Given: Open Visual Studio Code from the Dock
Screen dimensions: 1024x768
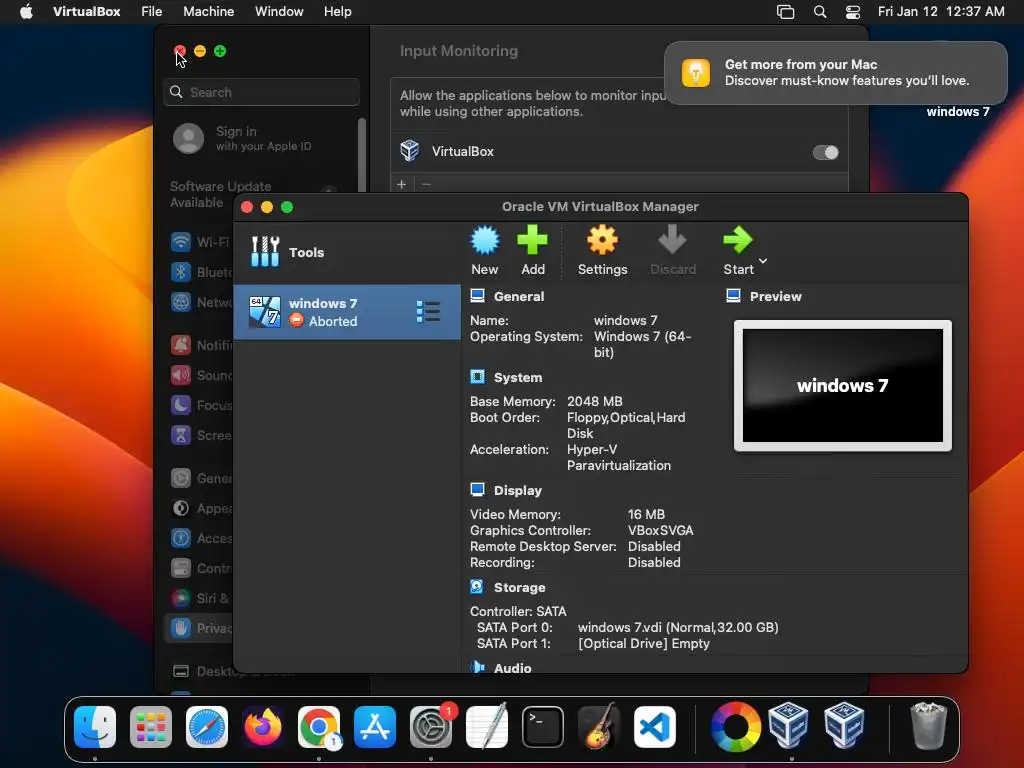Looking at the screenshot, I should 655,727.
